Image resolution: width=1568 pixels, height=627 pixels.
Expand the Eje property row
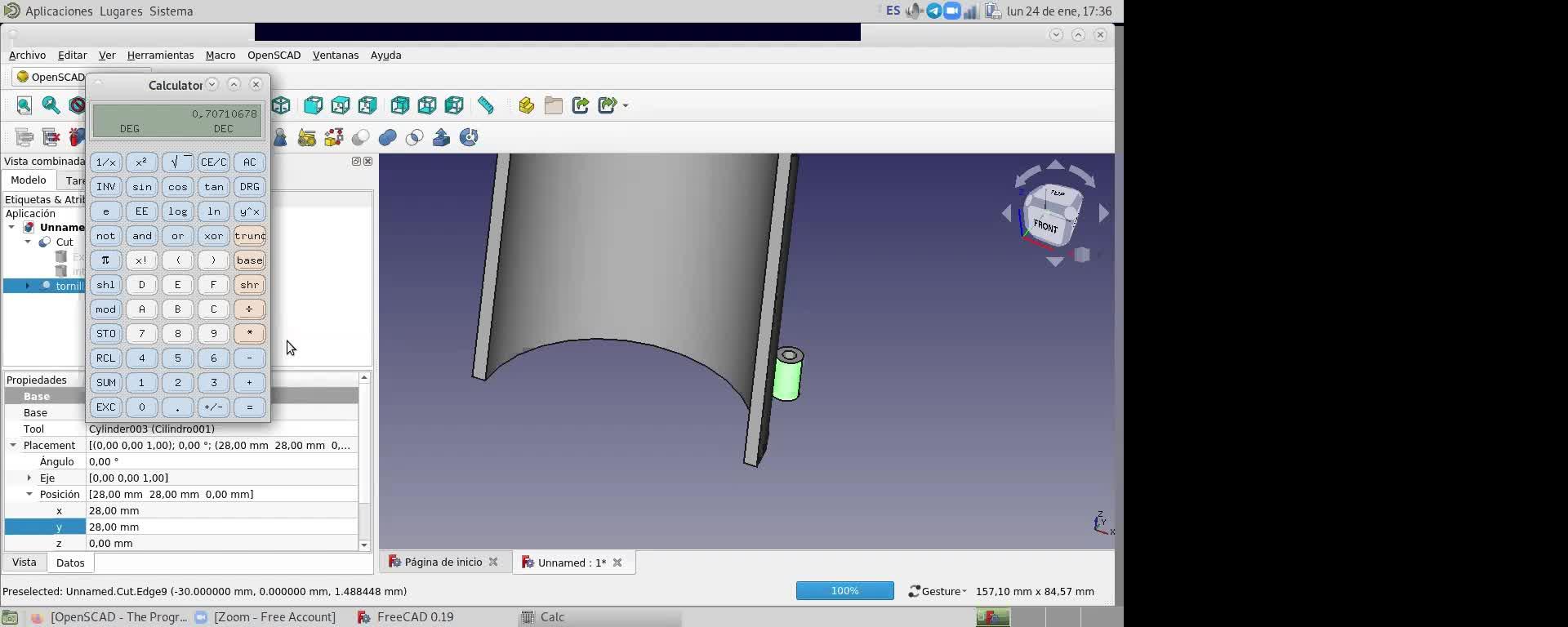[29, 478]
